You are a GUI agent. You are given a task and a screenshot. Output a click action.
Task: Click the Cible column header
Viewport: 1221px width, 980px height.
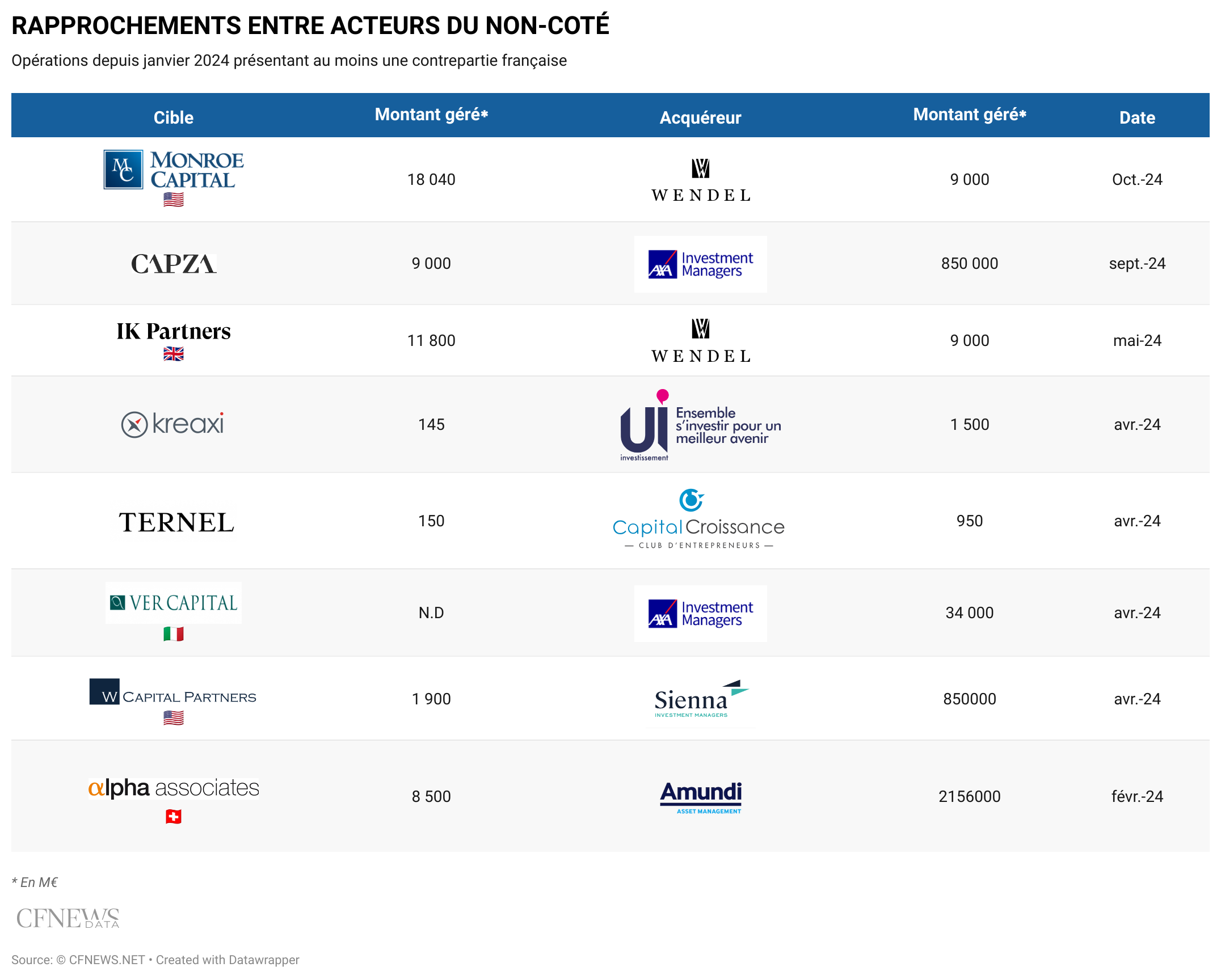click(x=174, y=117)
